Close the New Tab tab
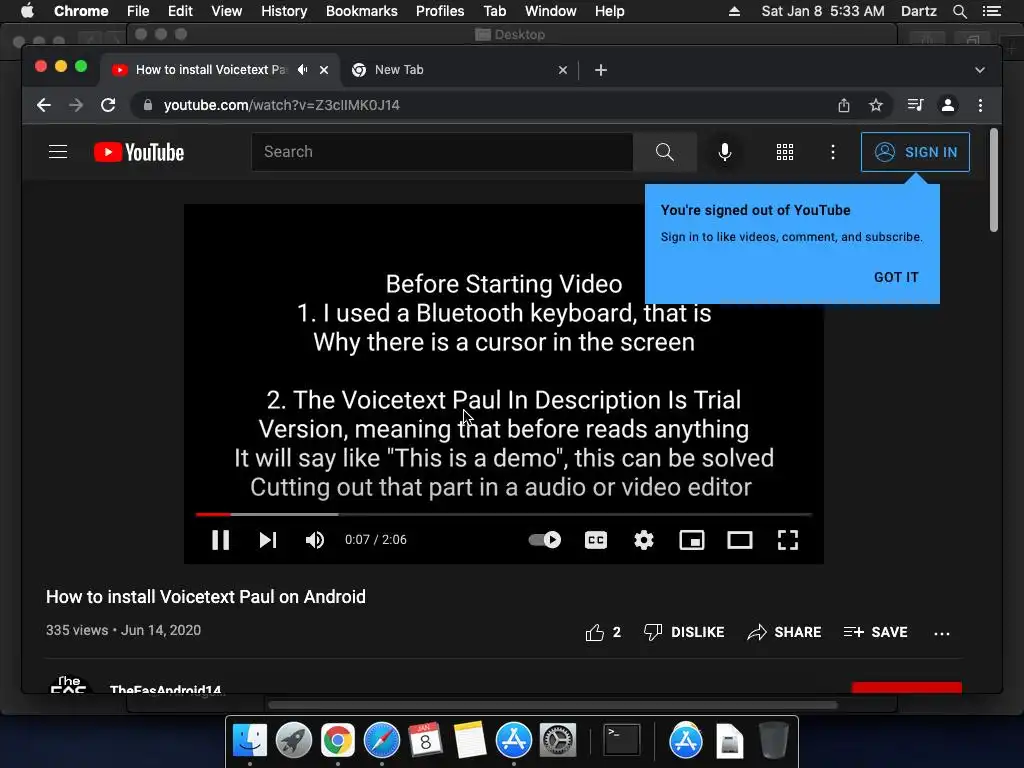The height and width of the screenshot is (768, 1024). click(563, 70)
